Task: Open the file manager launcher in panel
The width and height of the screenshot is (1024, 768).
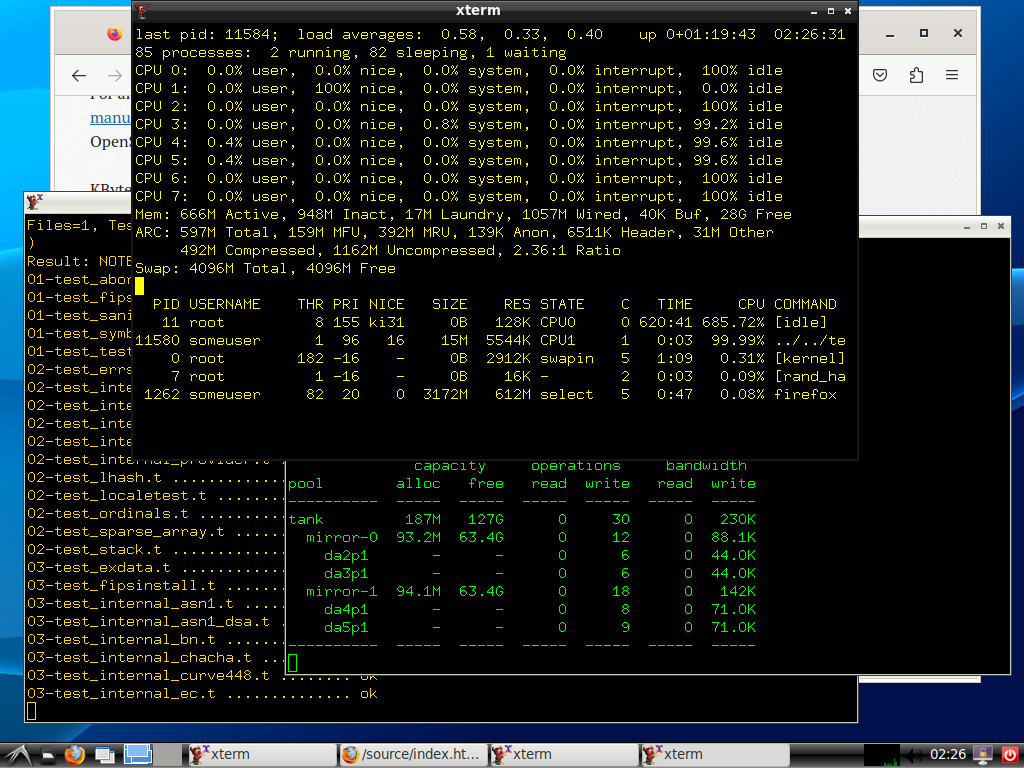Action: 46,754
